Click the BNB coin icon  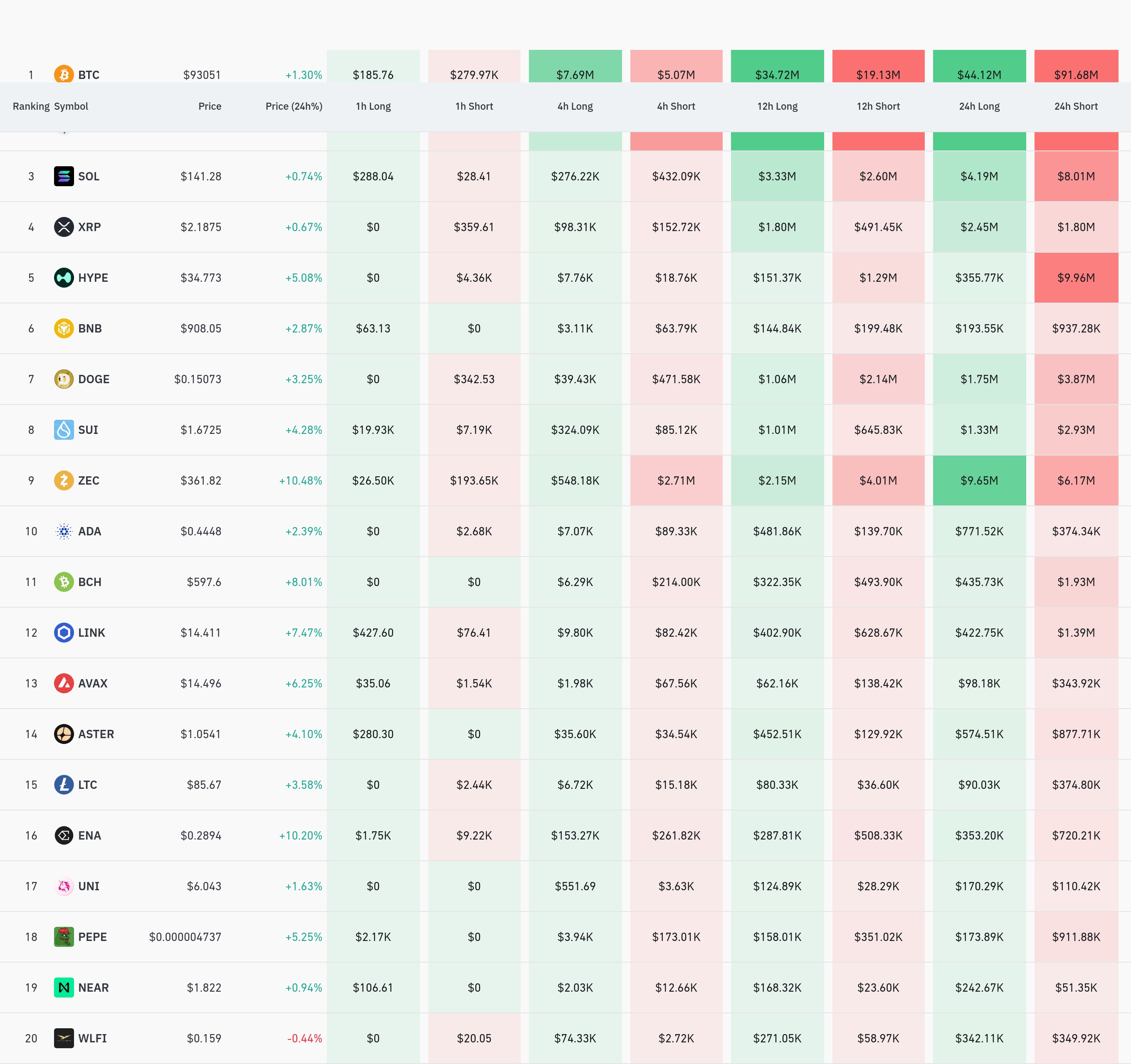64,328
